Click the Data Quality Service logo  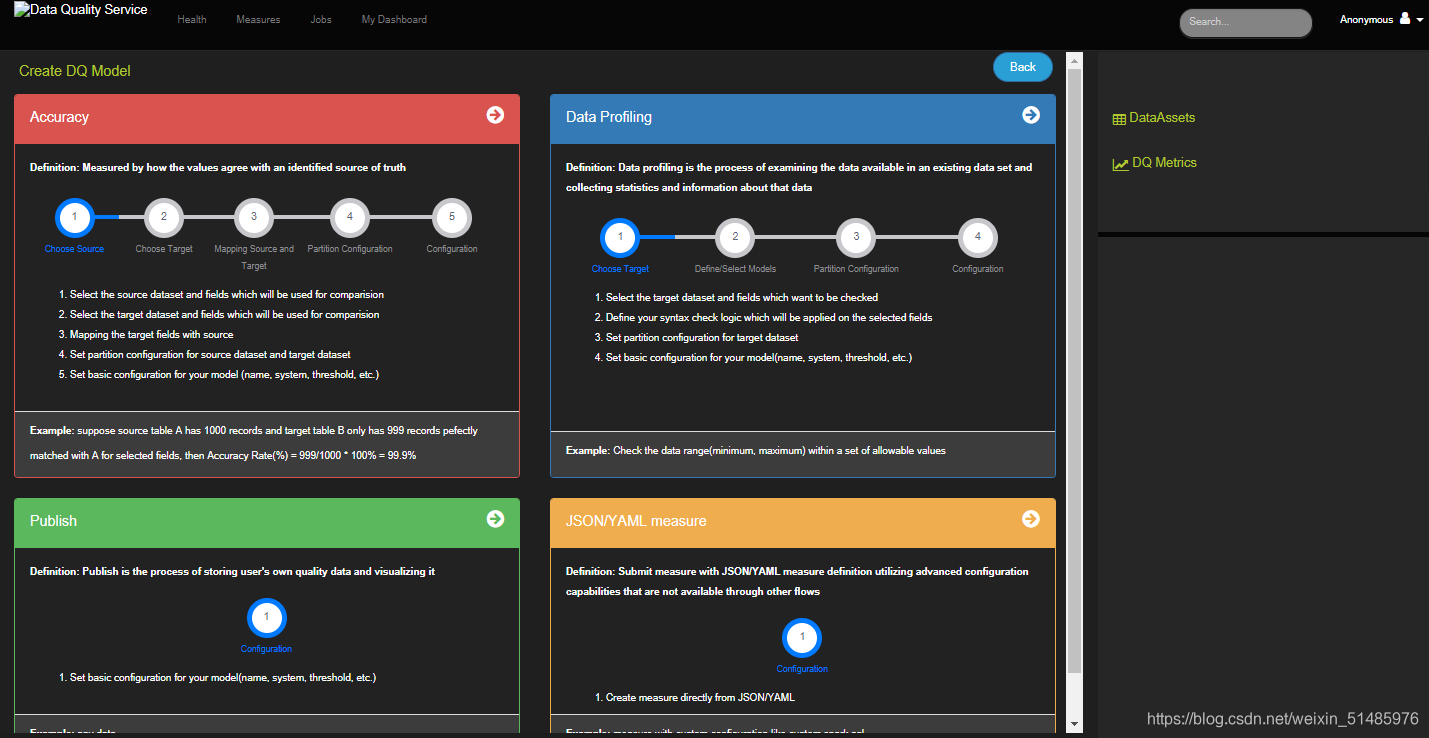[x=80, y=10]
